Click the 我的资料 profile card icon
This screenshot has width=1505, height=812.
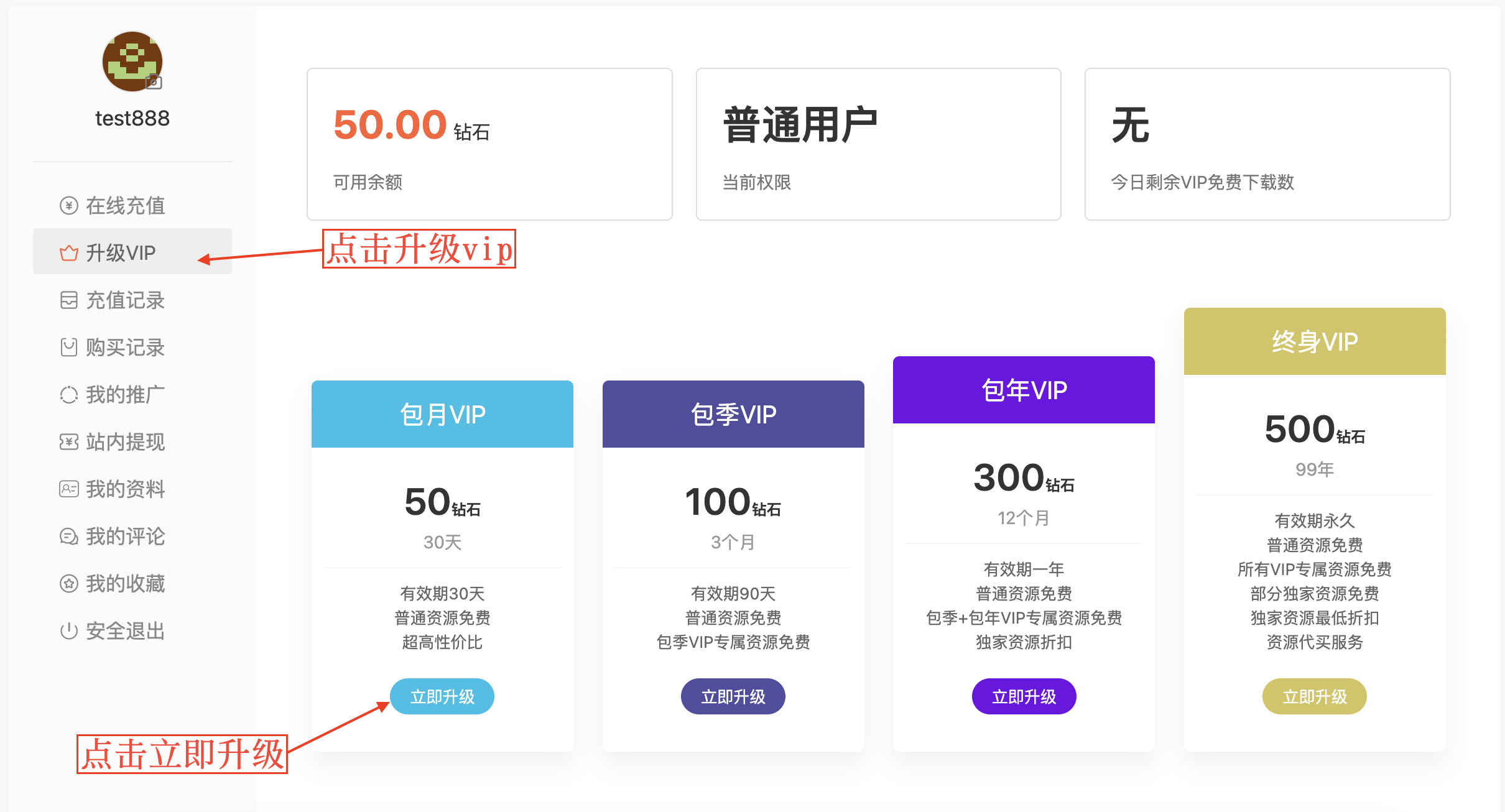(x=68, y=489)
